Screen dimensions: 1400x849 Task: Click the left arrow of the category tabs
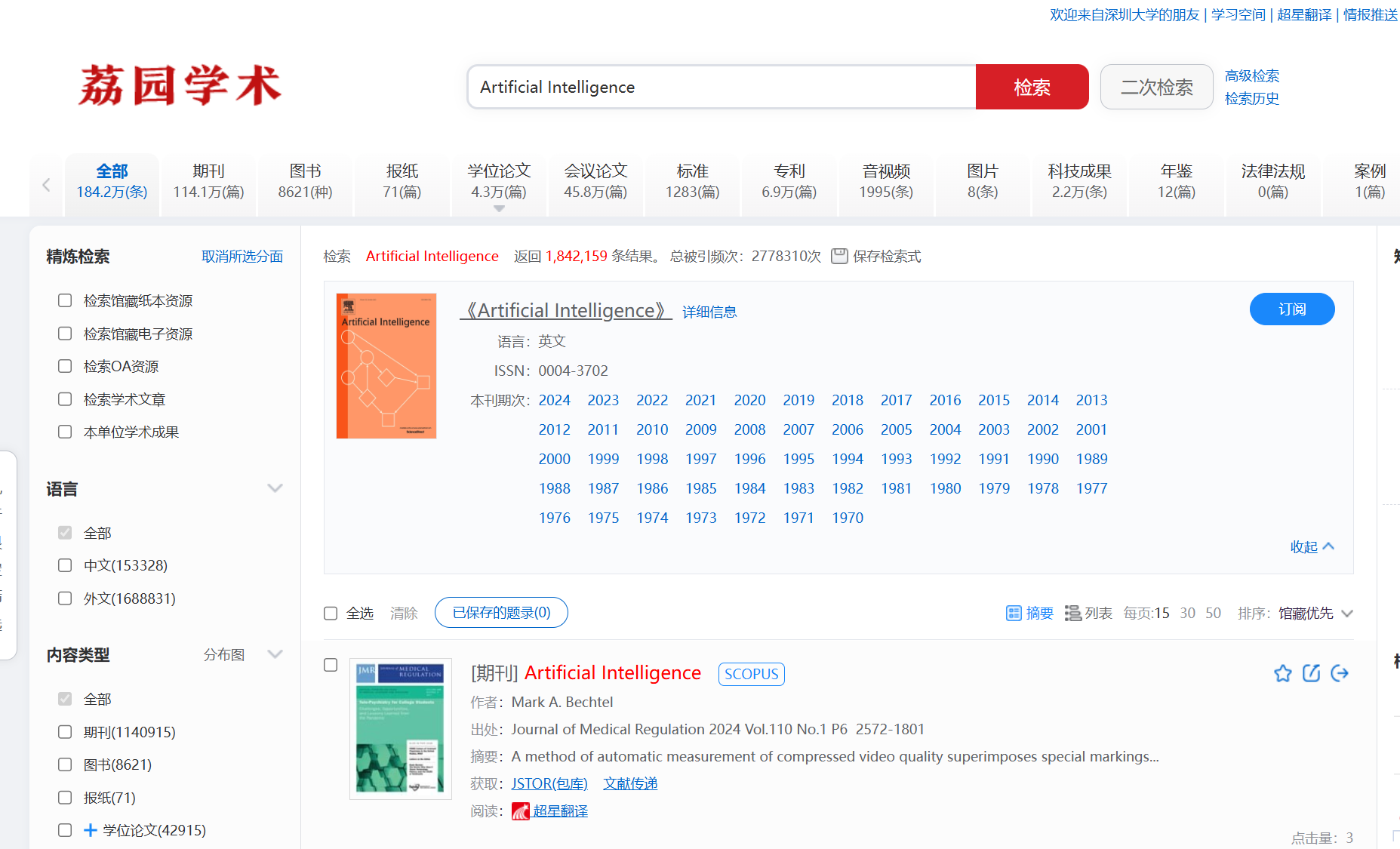pyautogui.click(x=46, y=185)
